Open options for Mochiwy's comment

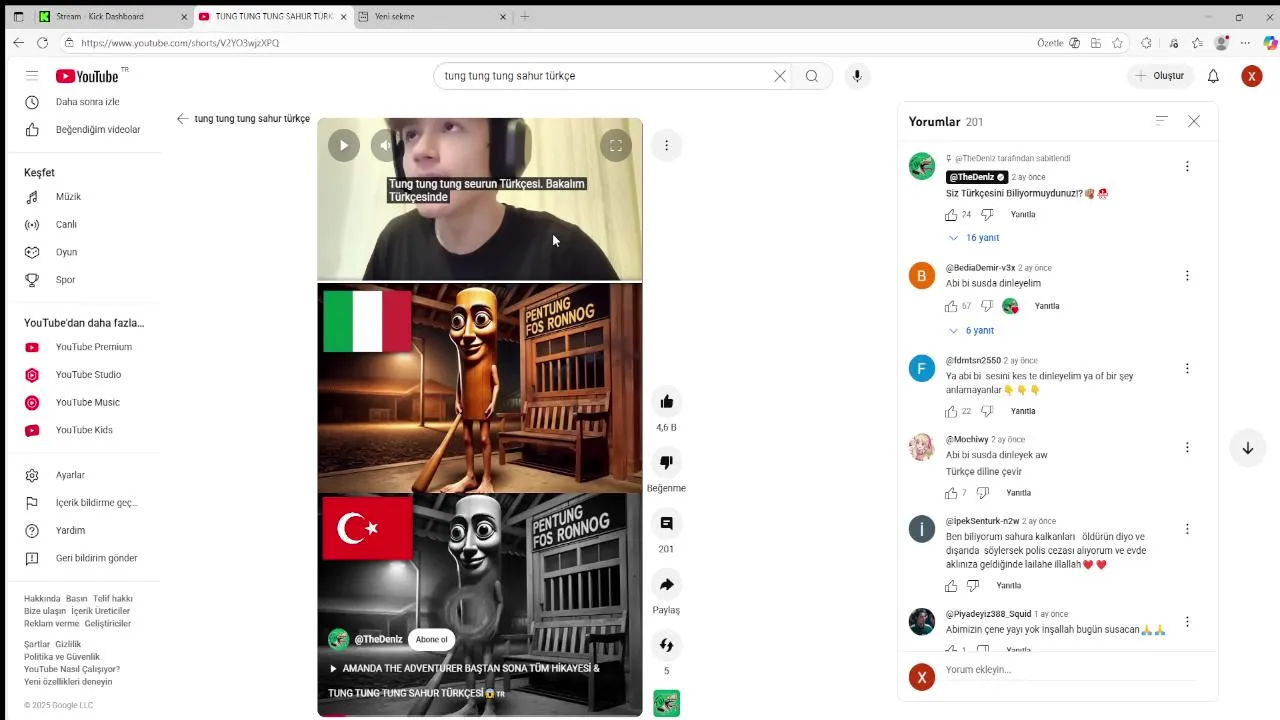click(x=1187, y=448)
